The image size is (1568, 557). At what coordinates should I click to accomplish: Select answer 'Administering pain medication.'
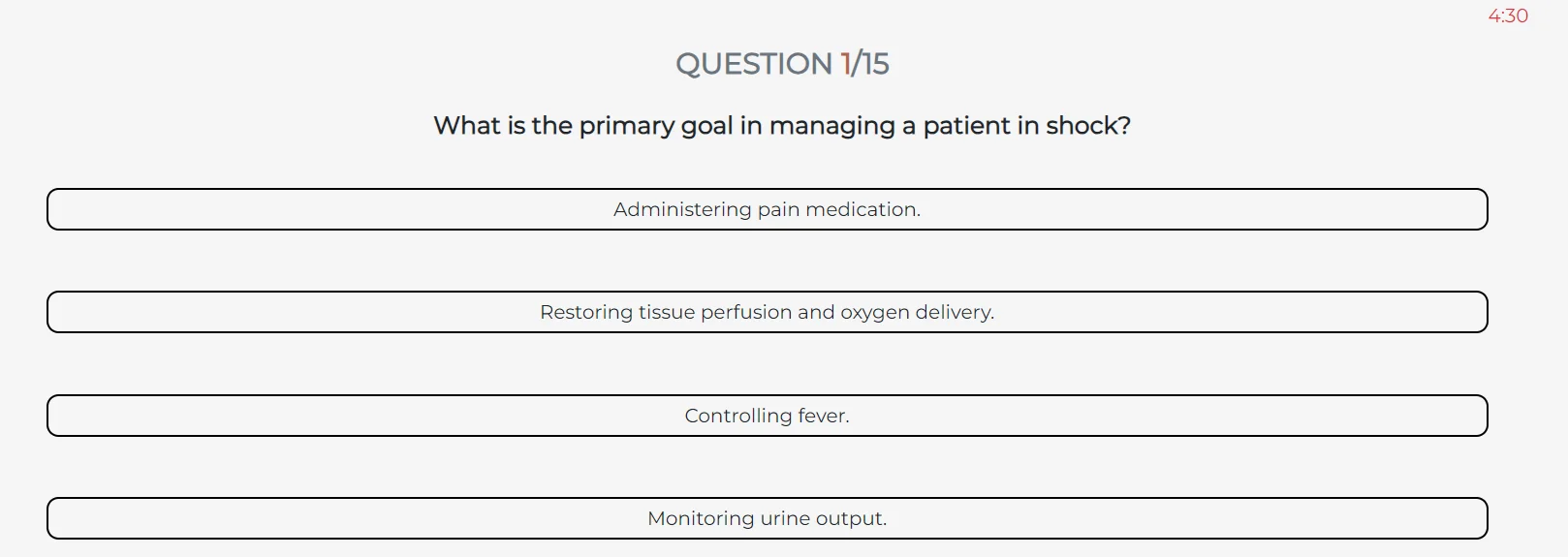coord(767,209)
